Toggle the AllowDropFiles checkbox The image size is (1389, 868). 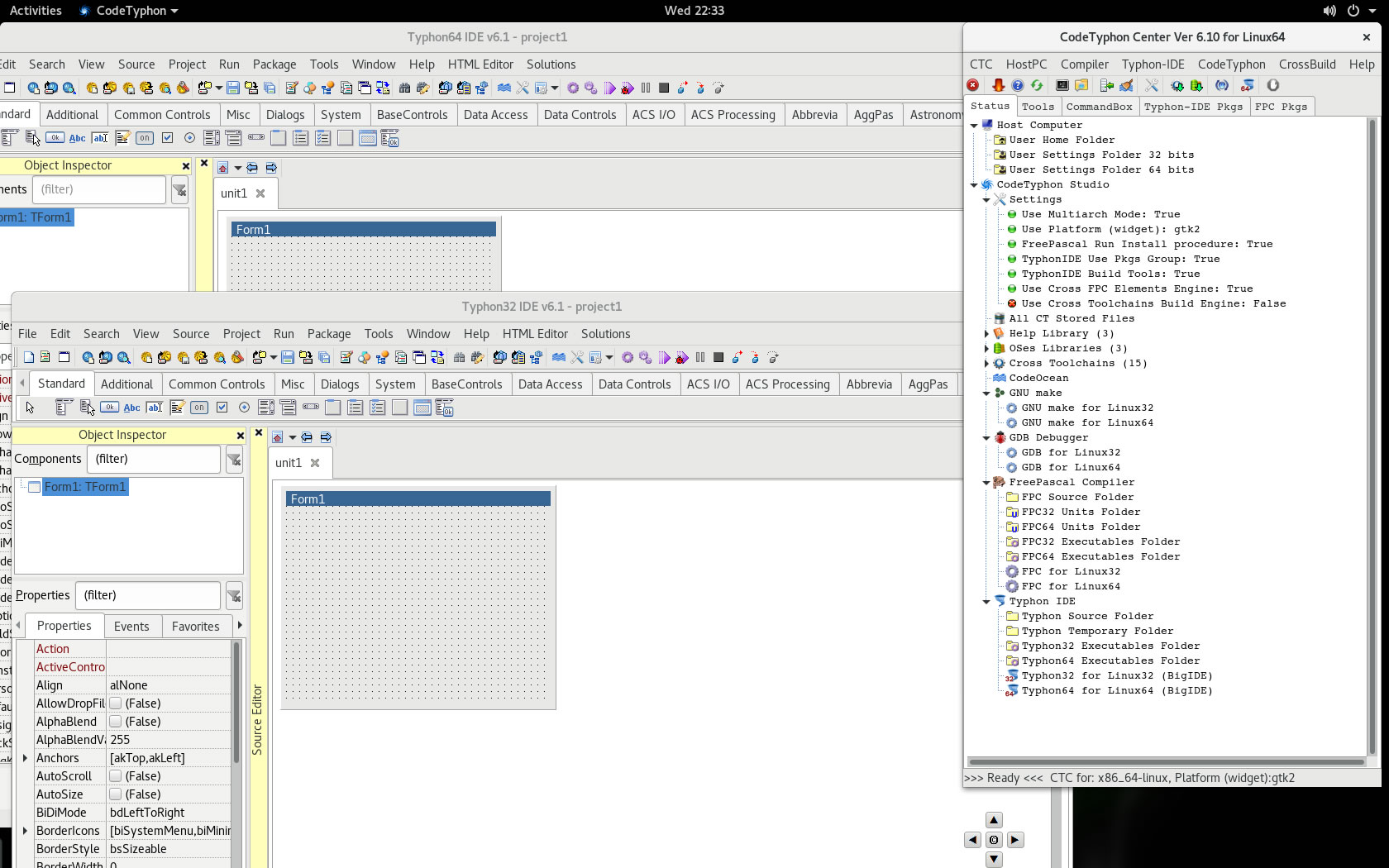tap(116, 703)
